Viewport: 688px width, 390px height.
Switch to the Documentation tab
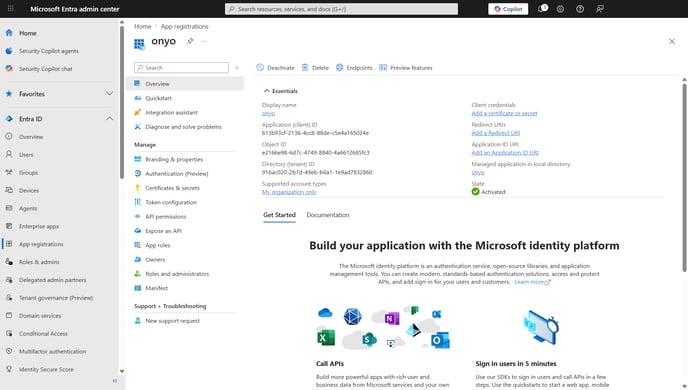[x=328, y=215]
